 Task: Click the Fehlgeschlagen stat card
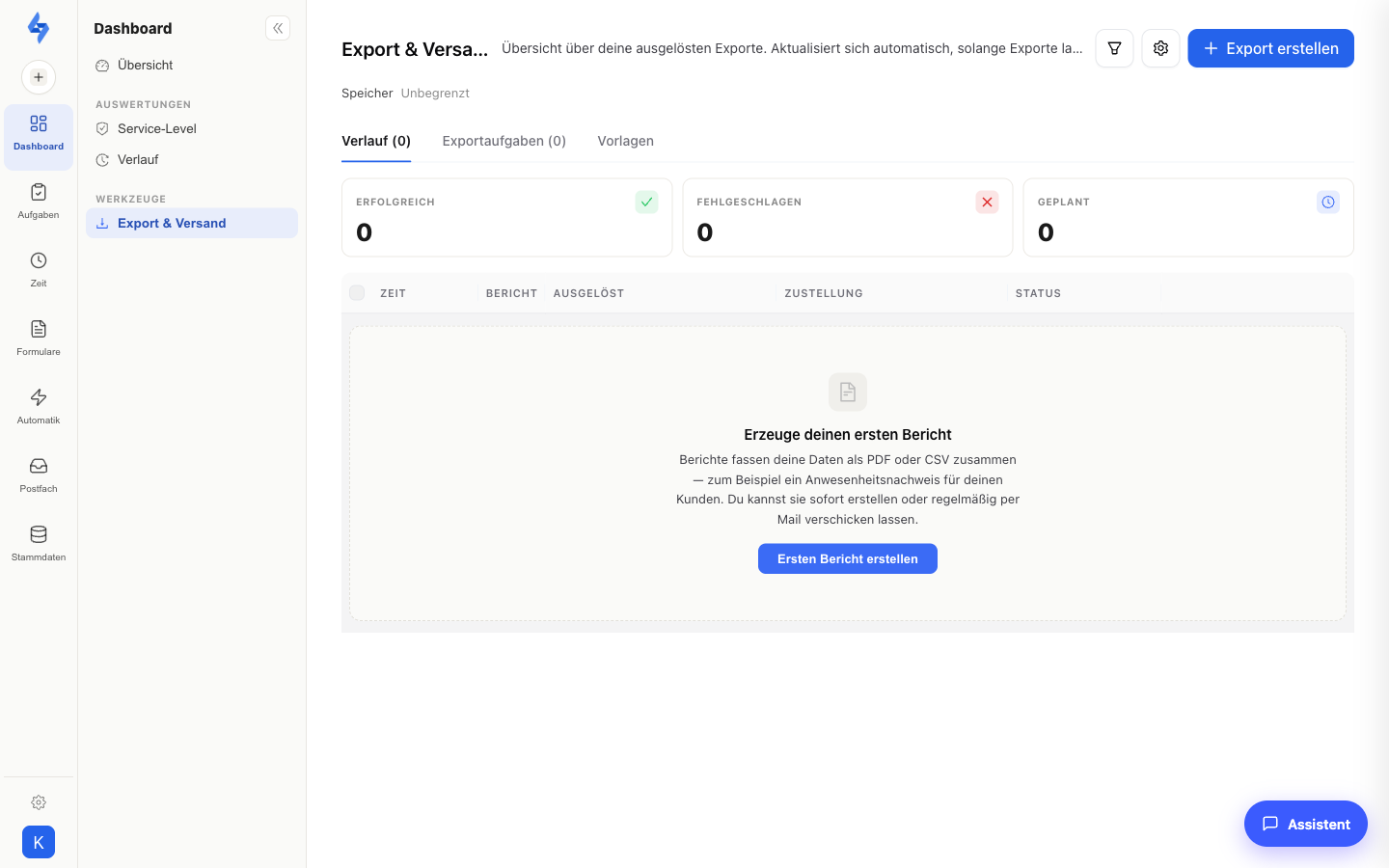click(x=848, y=217)
